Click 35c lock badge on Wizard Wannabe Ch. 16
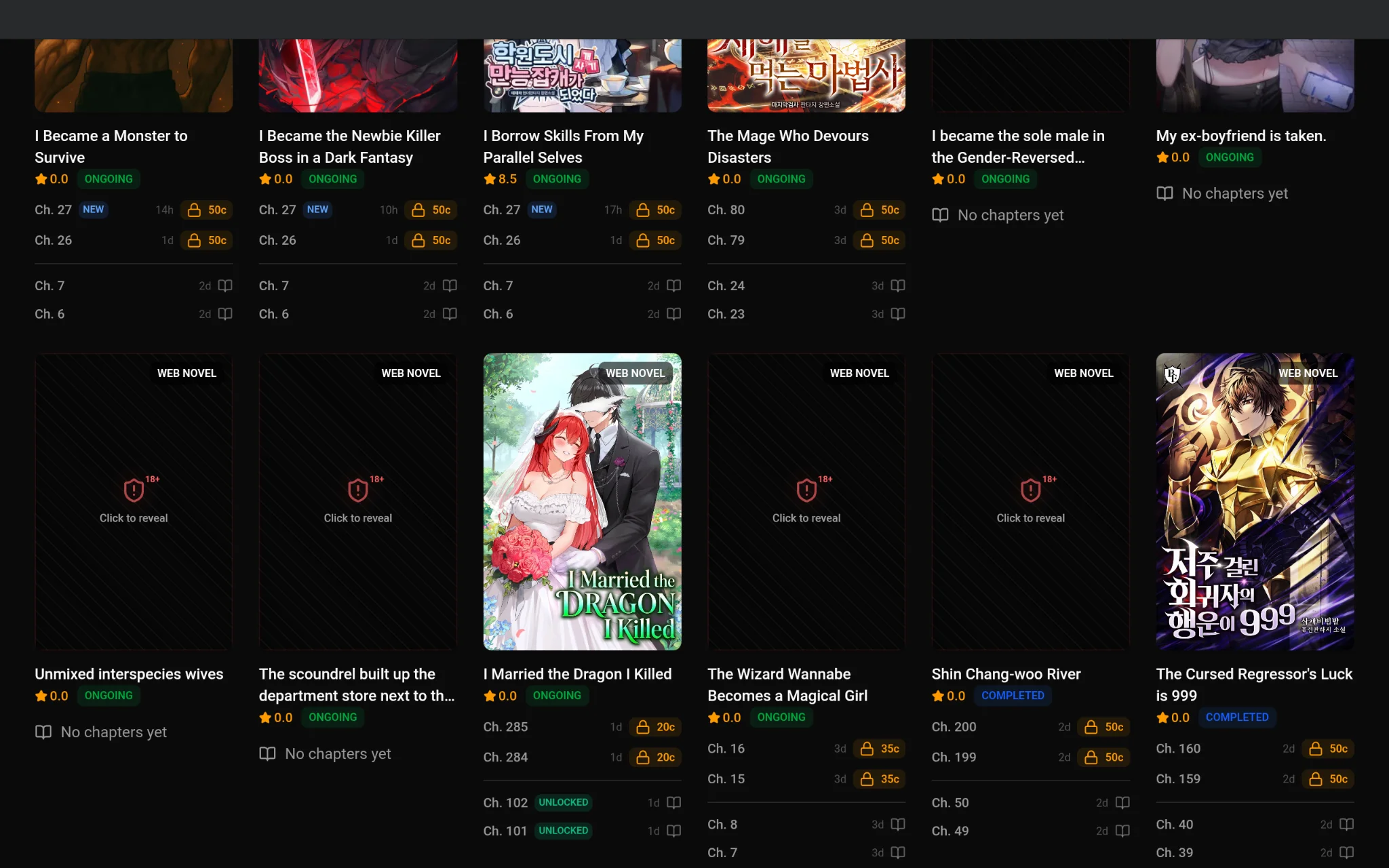 pos(879,749)
